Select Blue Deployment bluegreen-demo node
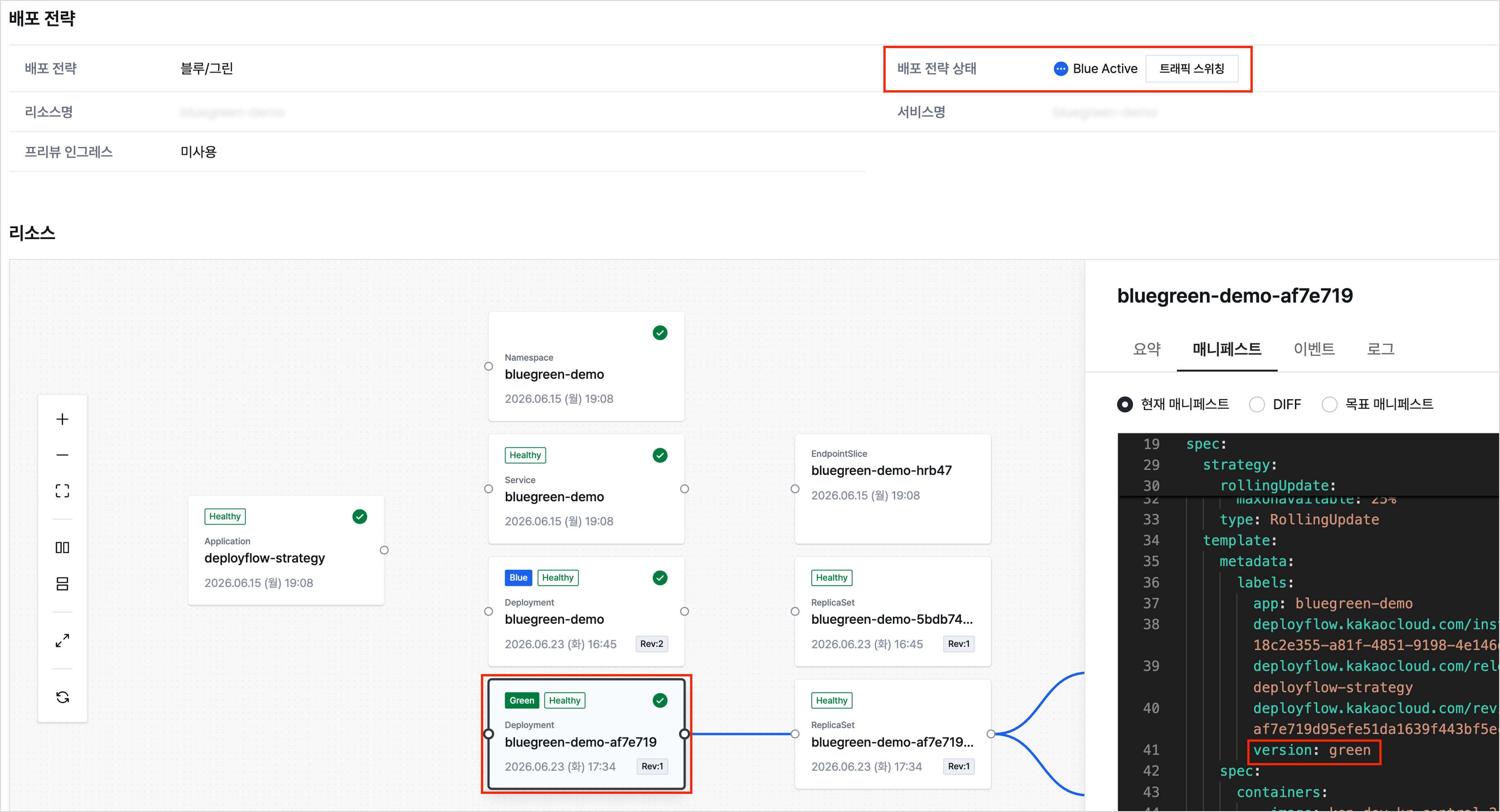 point(586,611)
